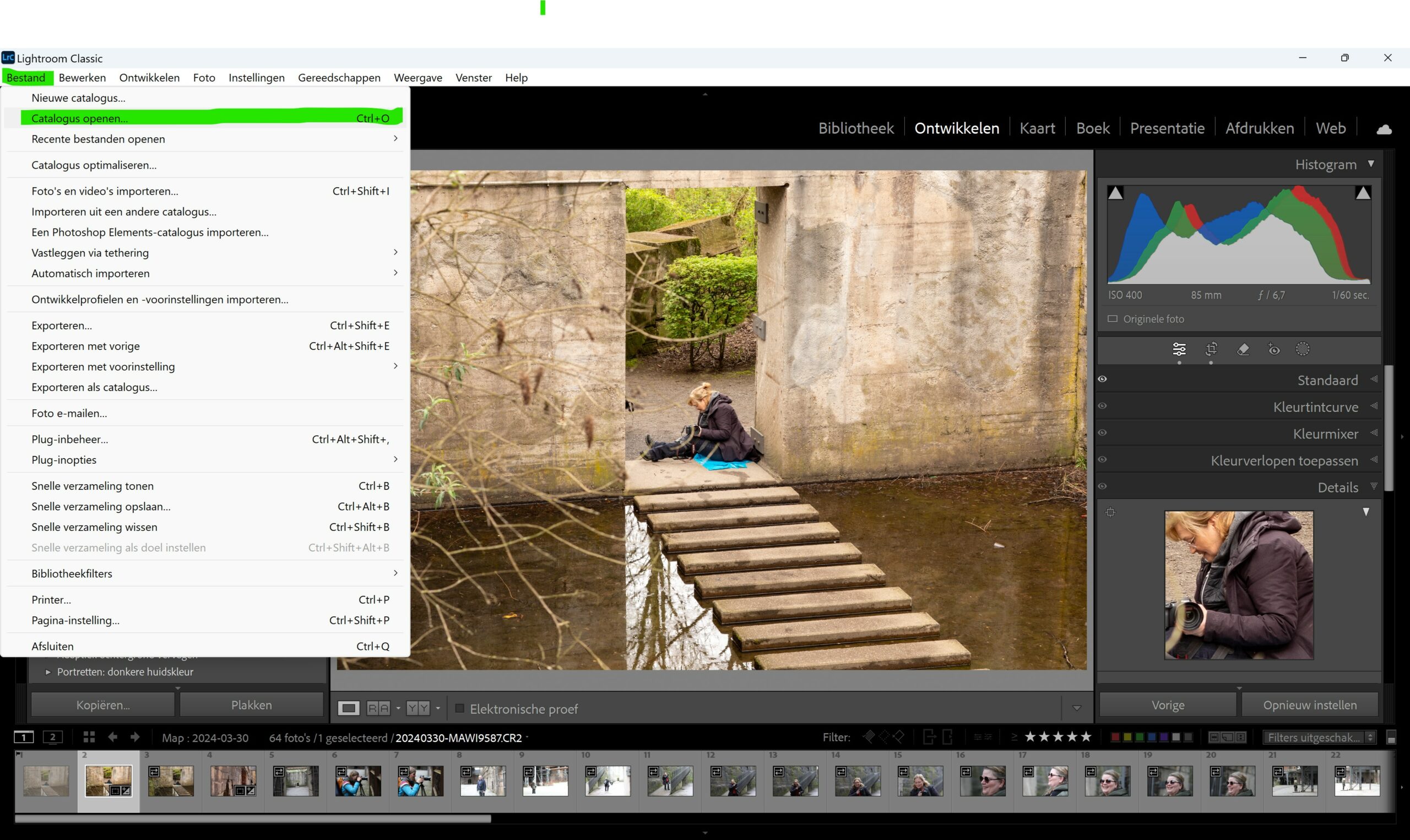Set rating filter to five stars
The image size is (1410, 840).
tap(1085, 737)
